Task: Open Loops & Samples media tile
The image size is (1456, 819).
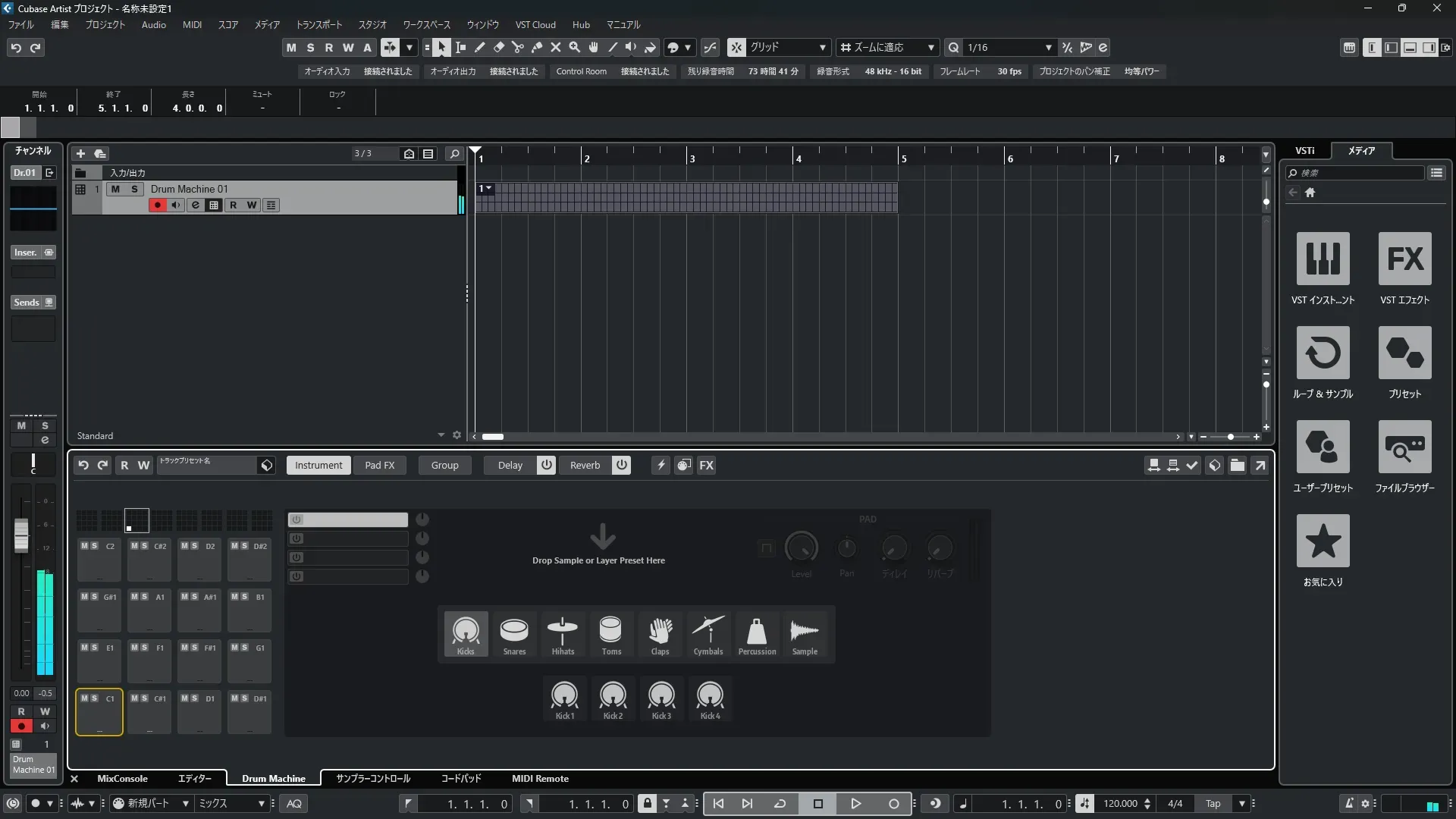Action: coord(1323,353)
